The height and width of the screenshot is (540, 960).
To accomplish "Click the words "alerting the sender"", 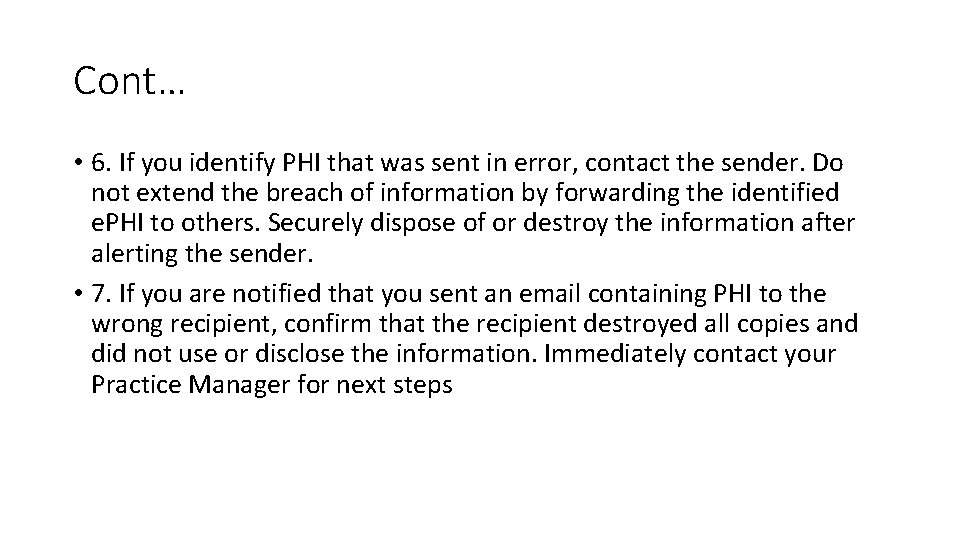I will (202, 253).
